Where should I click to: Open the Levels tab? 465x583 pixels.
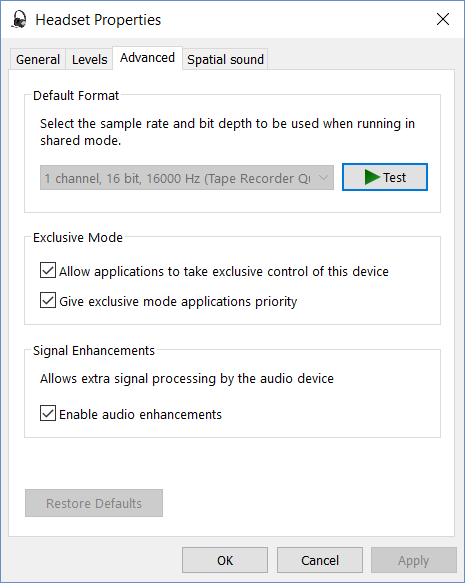click(89, 59)
